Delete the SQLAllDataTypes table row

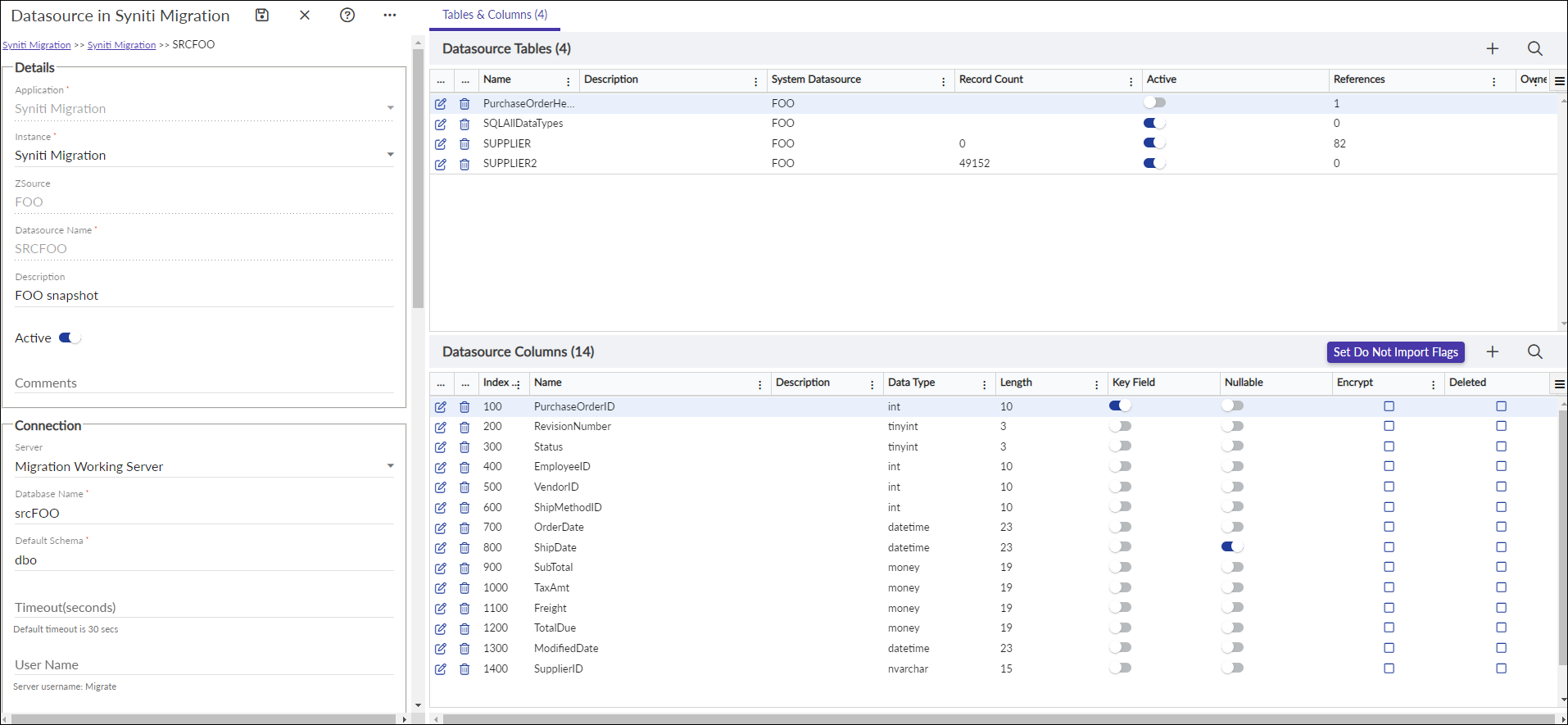pos(465,124)
